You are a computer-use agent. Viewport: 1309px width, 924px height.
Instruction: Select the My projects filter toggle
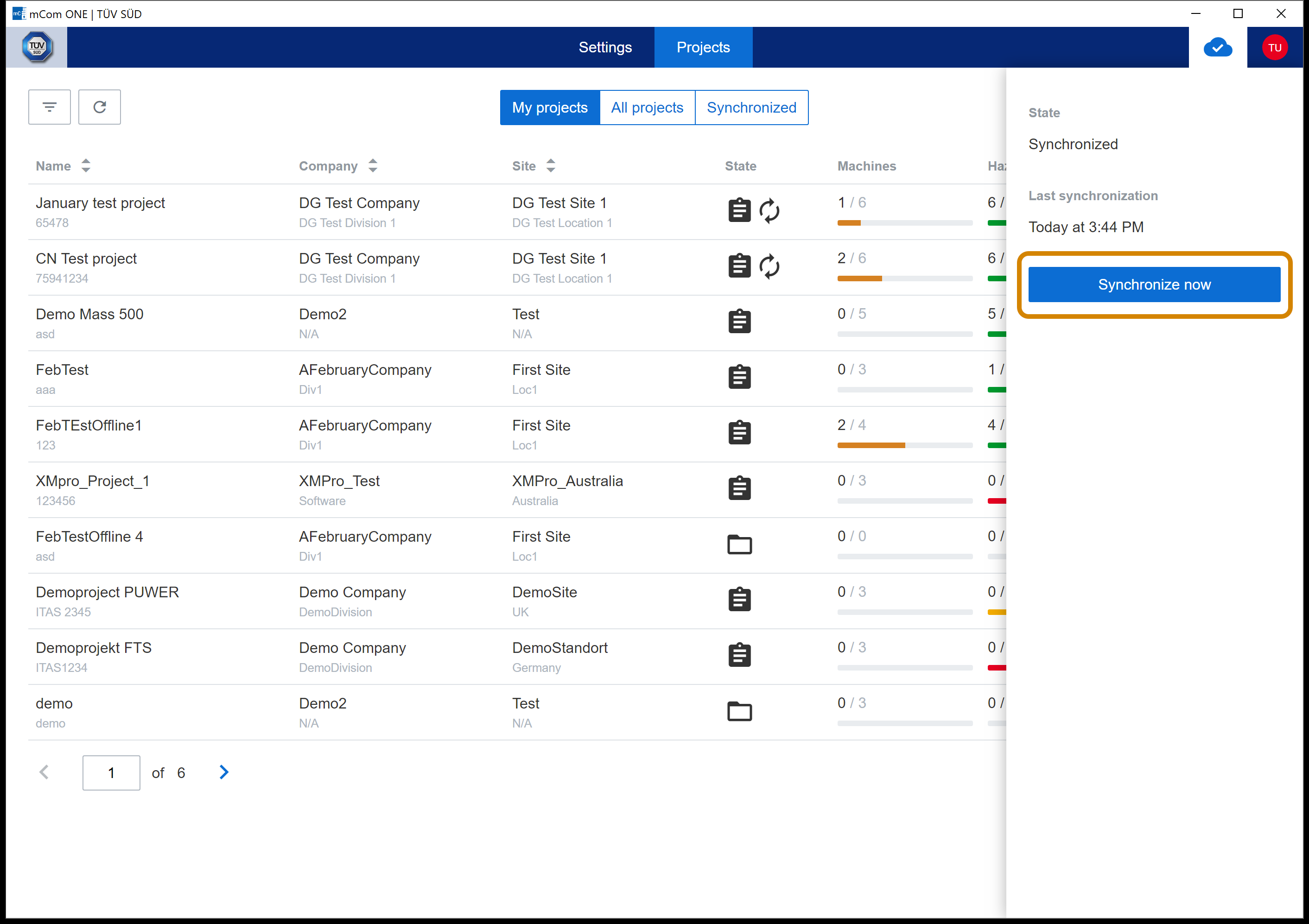[x=550, y=108]
